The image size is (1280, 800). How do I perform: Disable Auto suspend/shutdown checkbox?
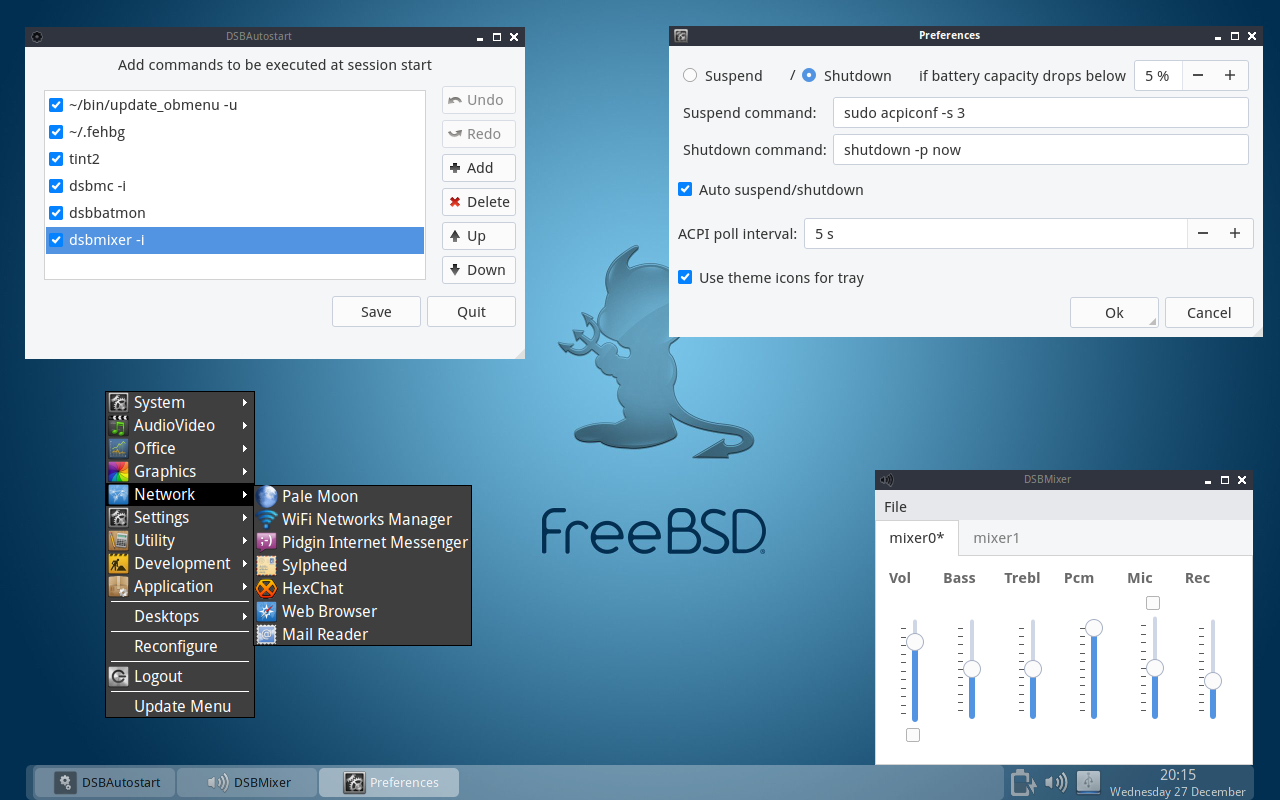pos(685,190)
